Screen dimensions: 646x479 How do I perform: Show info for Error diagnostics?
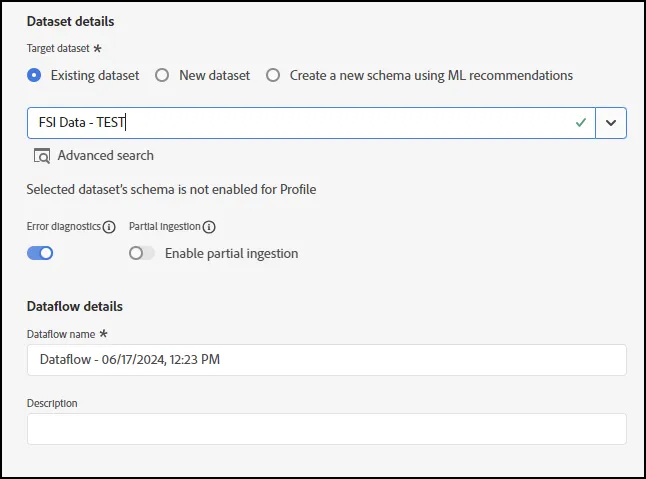tap(109, 227)
